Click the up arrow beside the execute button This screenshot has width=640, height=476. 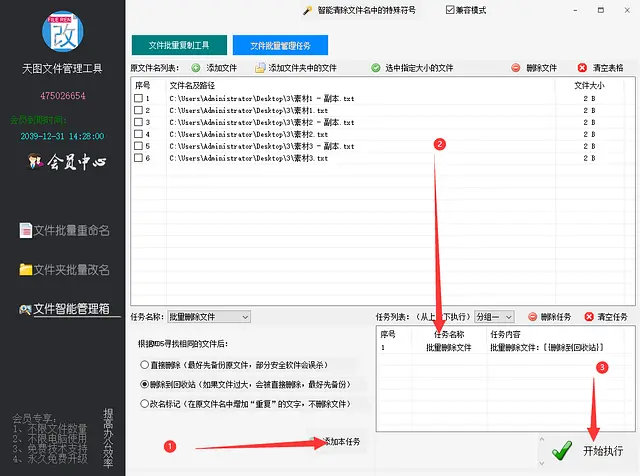[x=542, y=439]
